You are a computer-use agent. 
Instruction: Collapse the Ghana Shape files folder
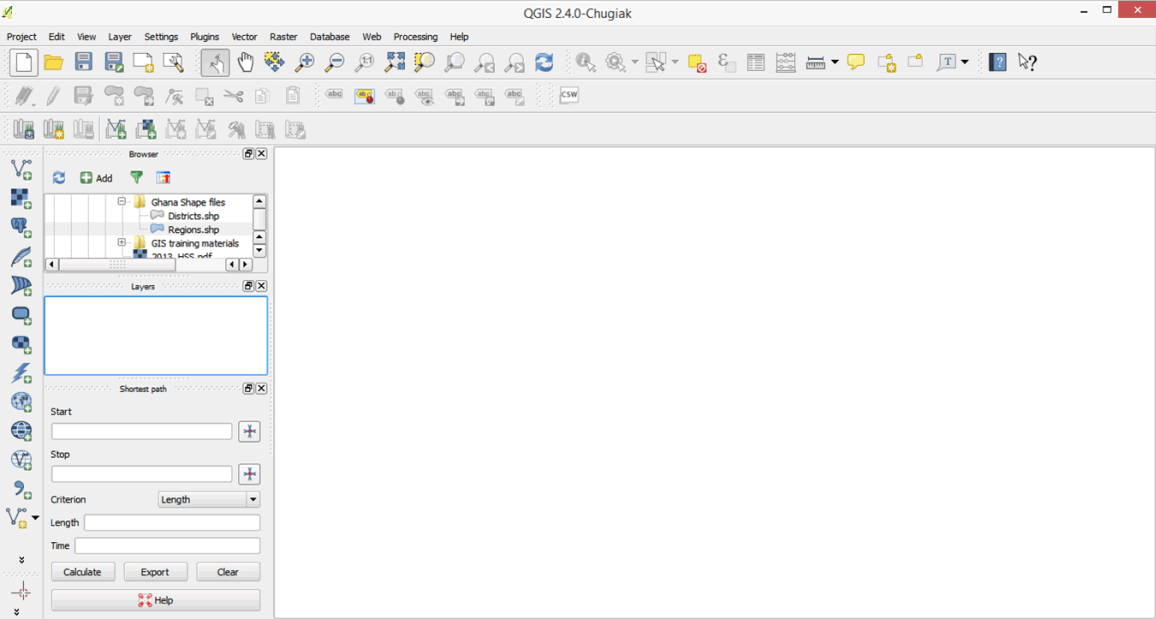point(122,201)
